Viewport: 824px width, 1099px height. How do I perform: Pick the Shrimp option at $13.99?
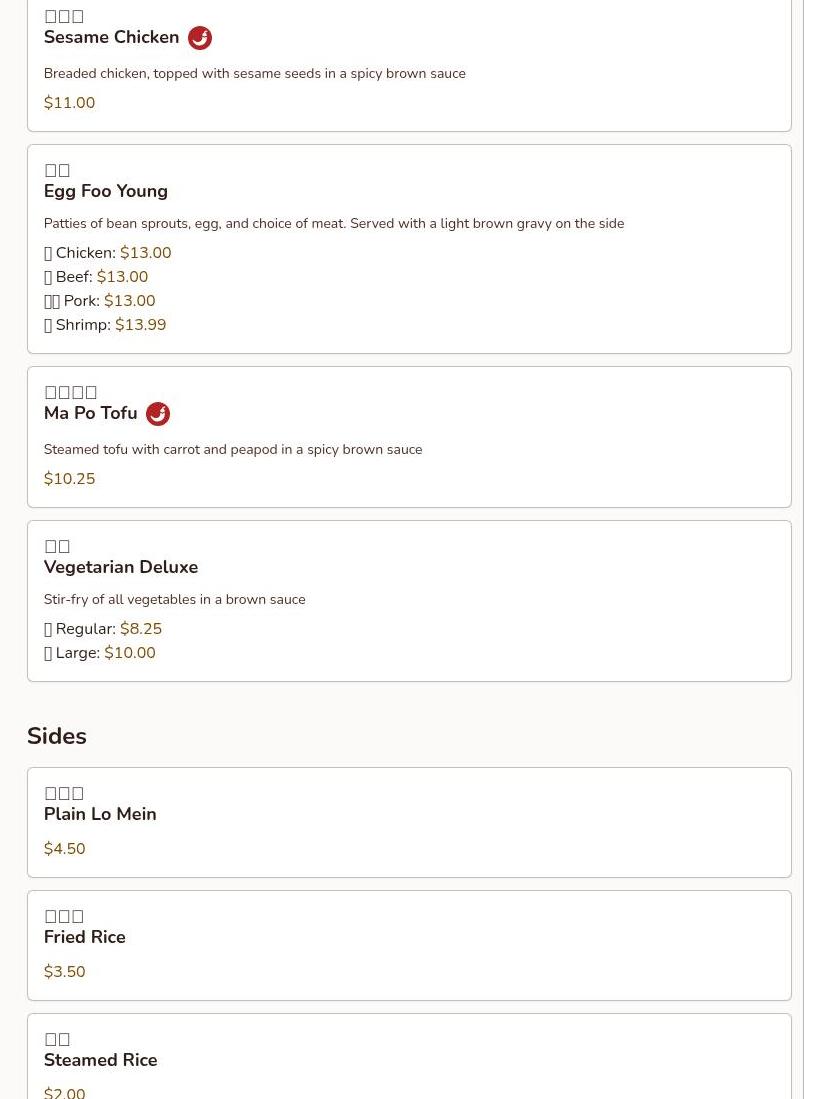tap(105, 325)
